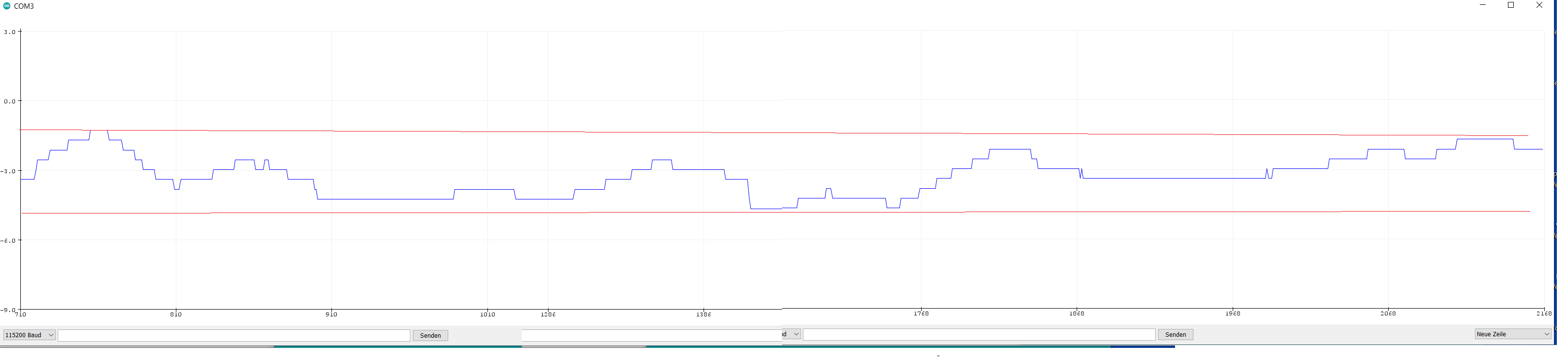Viewport: 1568px width, 361px height.
Task: Click the COM3 window title text
Action: click(24, 6)
